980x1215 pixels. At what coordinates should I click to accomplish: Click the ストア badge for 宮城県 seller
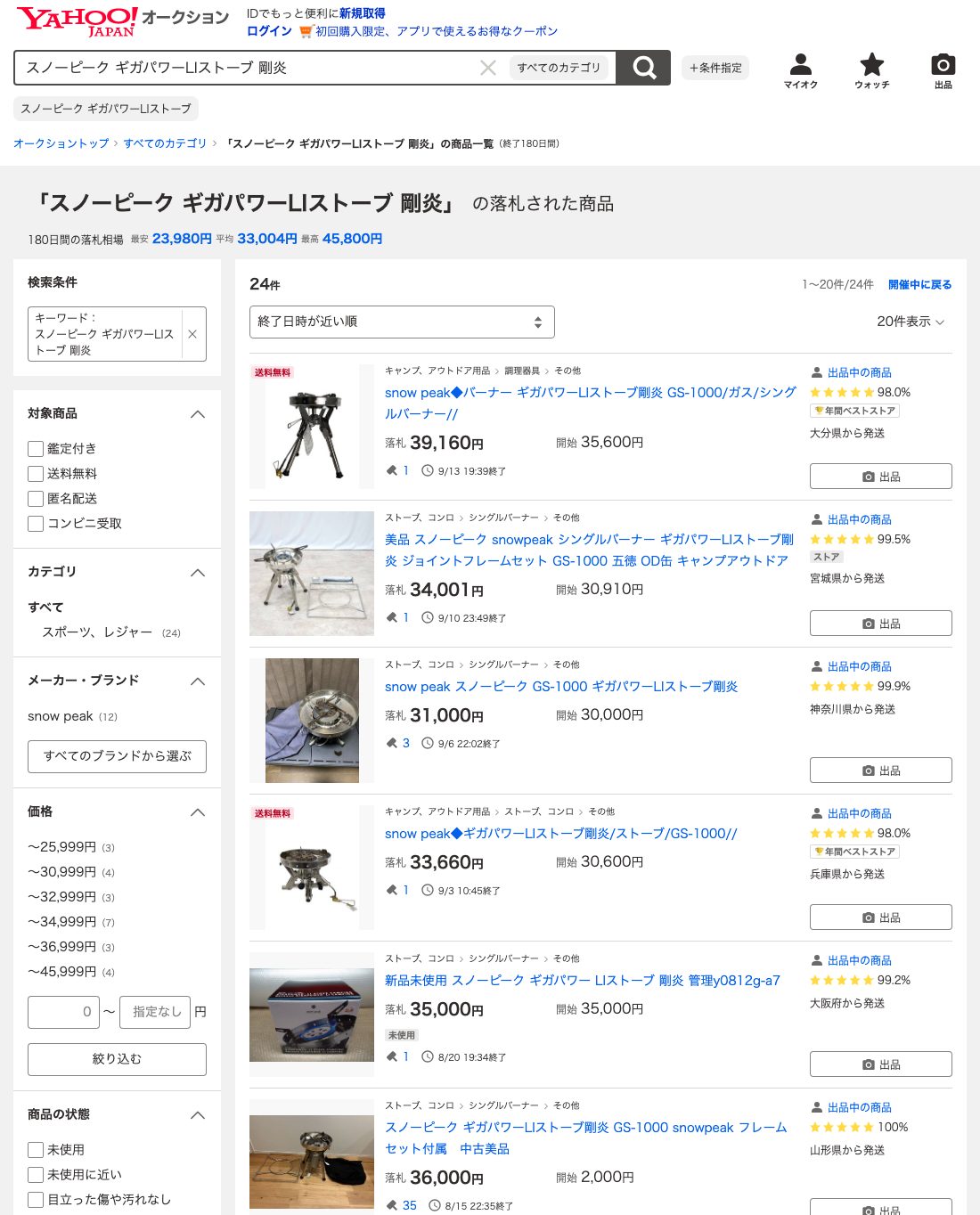point(826,557)
